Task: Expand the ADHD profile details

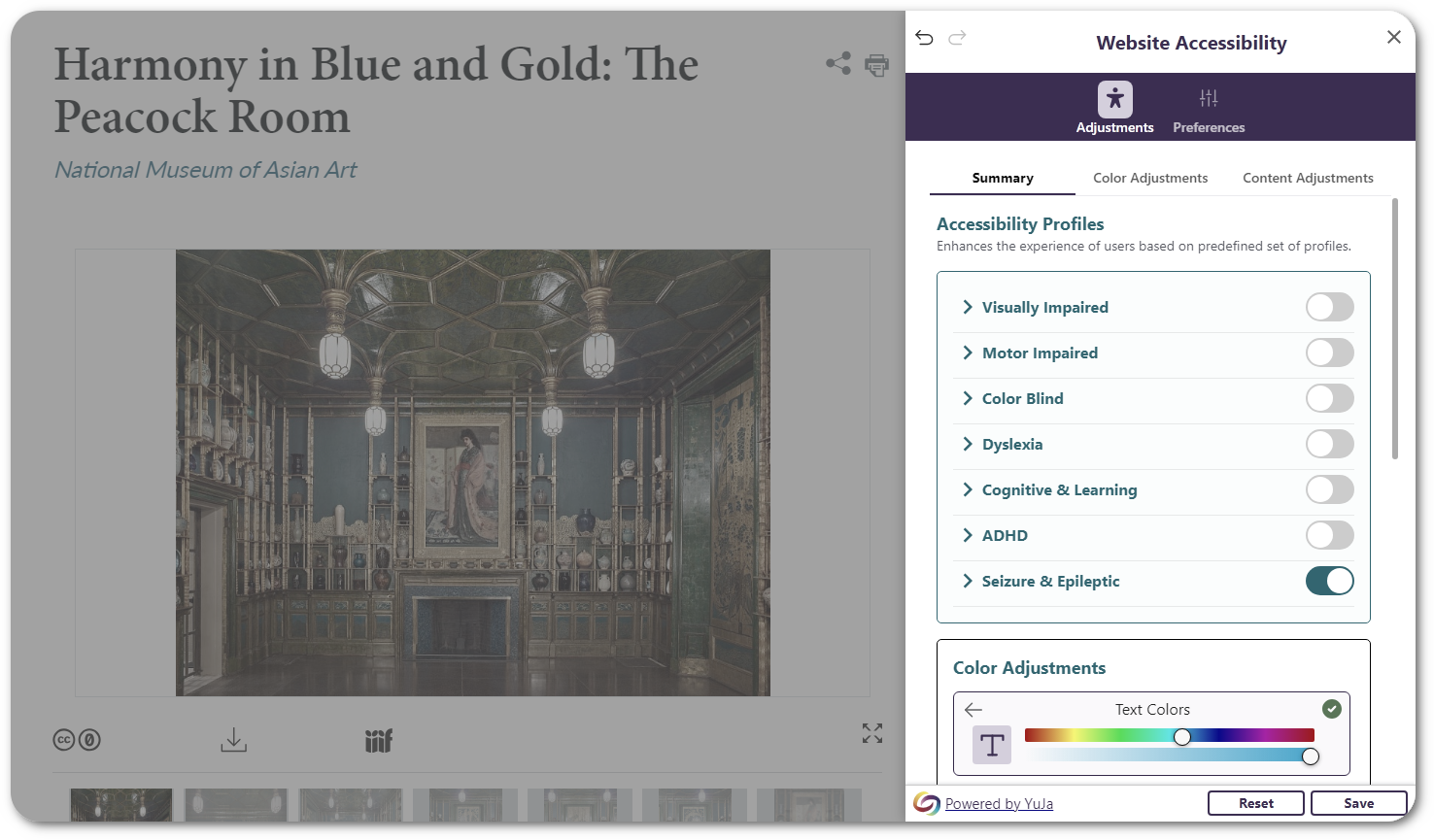Action: pyautogui.click(x=968, y=536)
